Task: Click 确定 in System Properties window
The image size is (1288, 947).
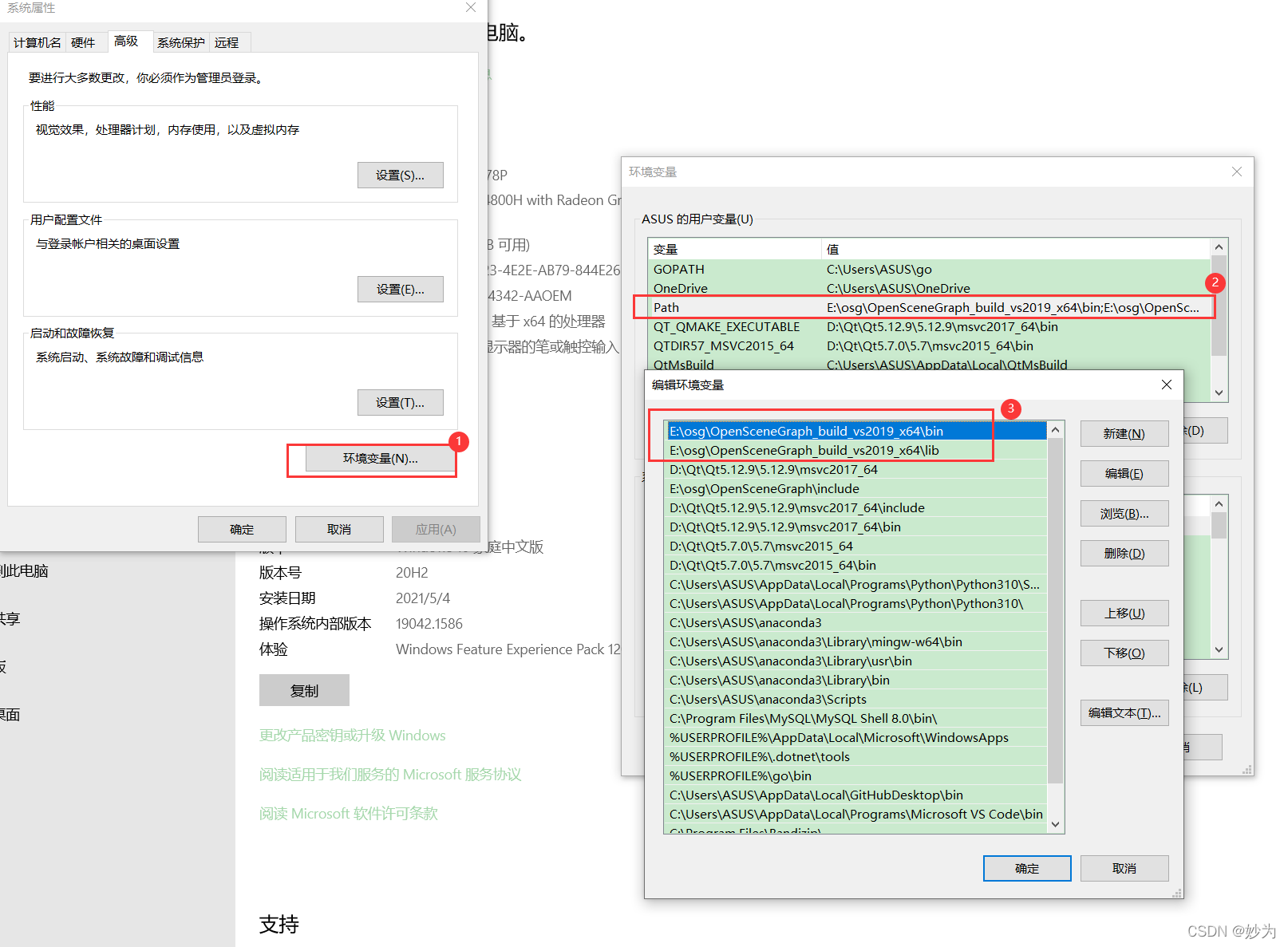Action: click(x=242, y=530)
